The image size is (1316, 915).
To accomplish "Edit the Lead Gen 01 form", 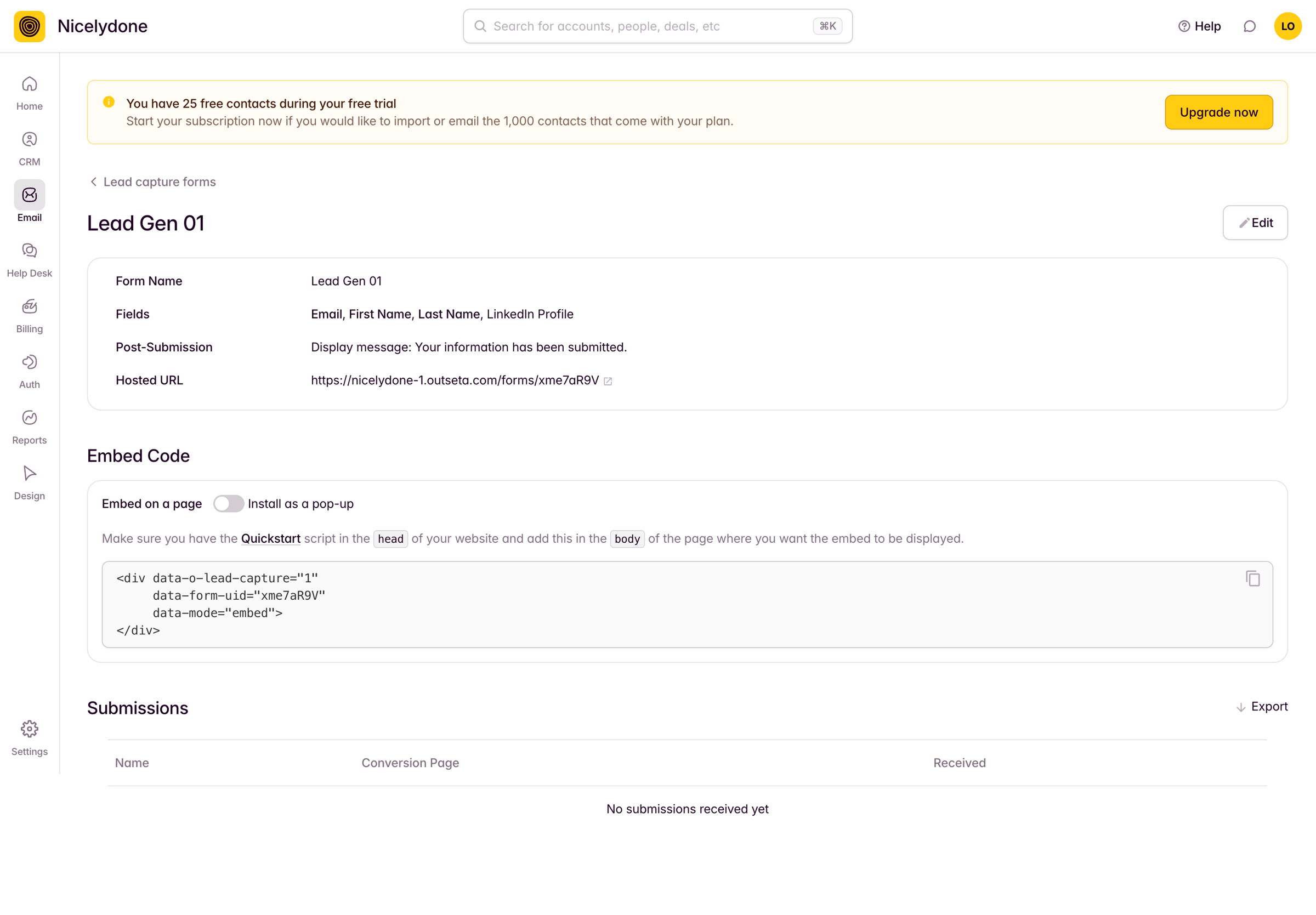I will [x=1255, y=223].
